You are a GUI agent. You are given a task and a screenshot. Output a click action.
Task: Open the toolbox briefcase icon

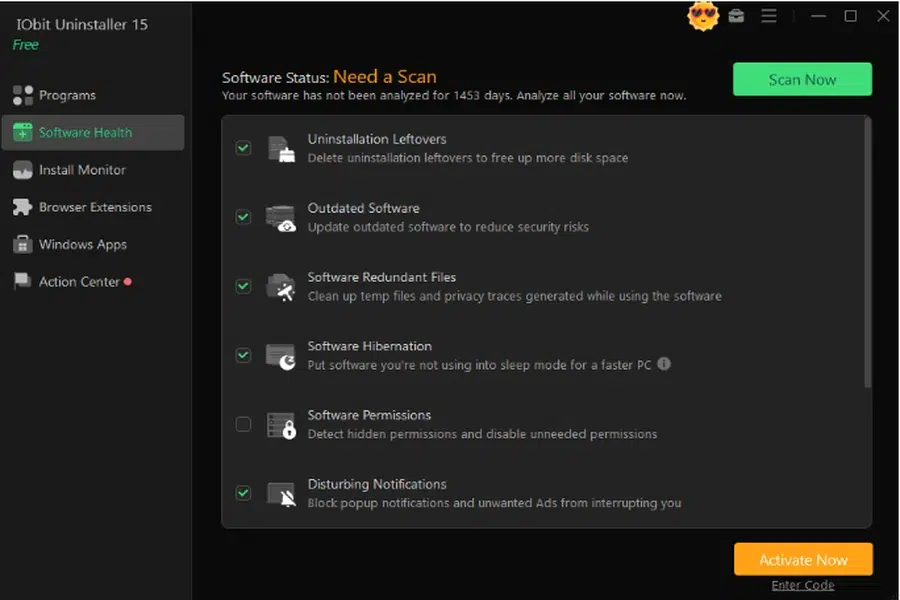(736, 16)
